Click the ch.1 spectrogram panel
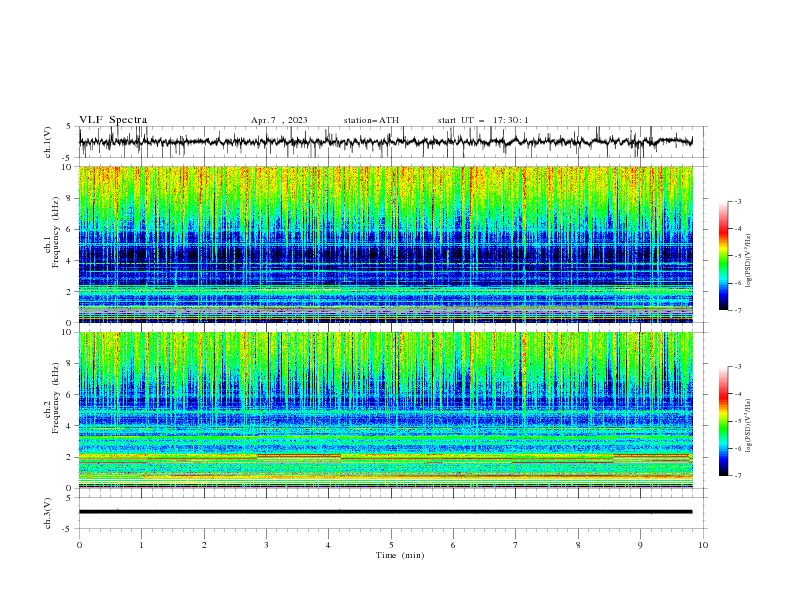The image size is (792, 612). click(x=386, y=244)
